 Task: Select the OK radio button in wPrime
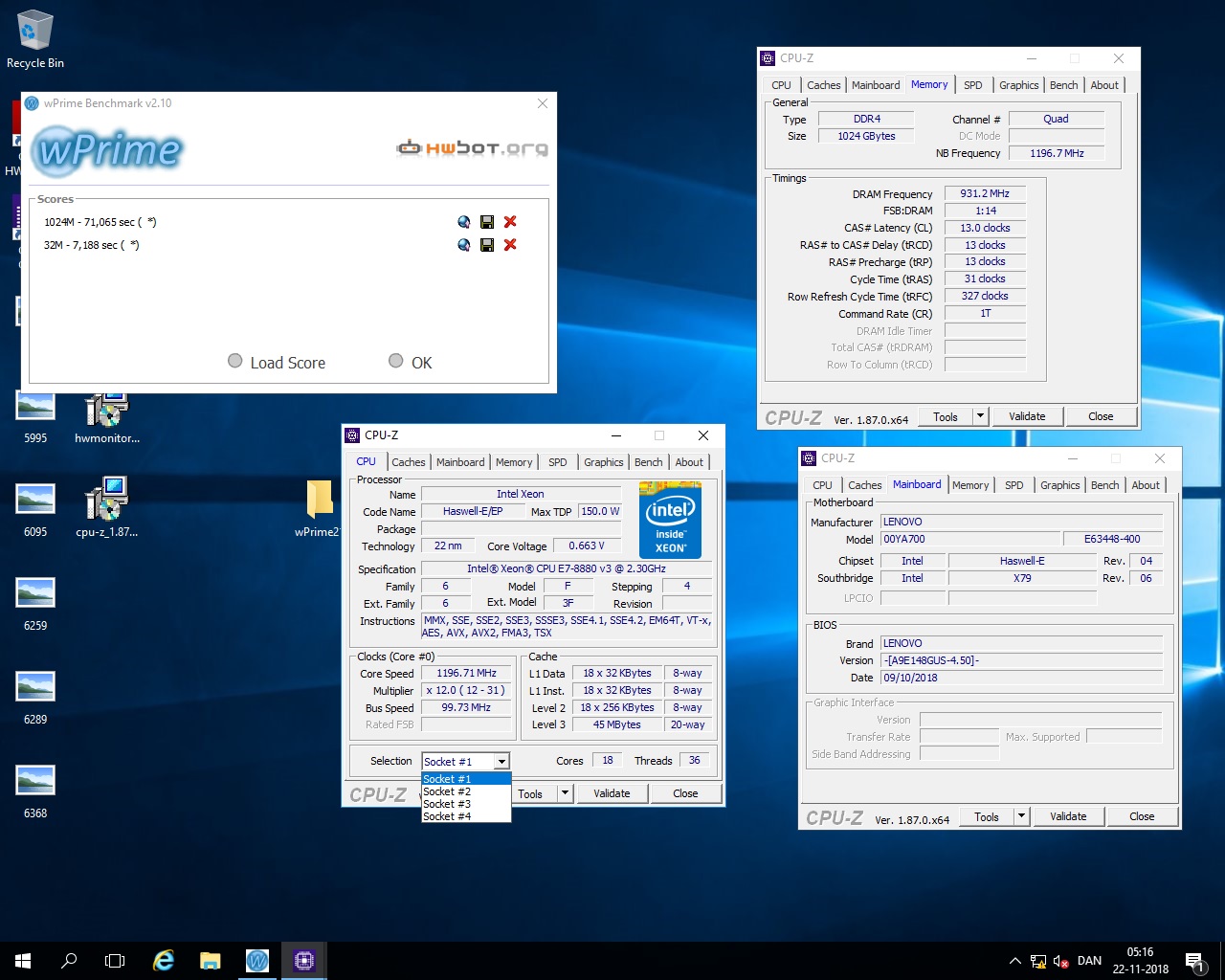pyautogui.click(x=396, y=361)
